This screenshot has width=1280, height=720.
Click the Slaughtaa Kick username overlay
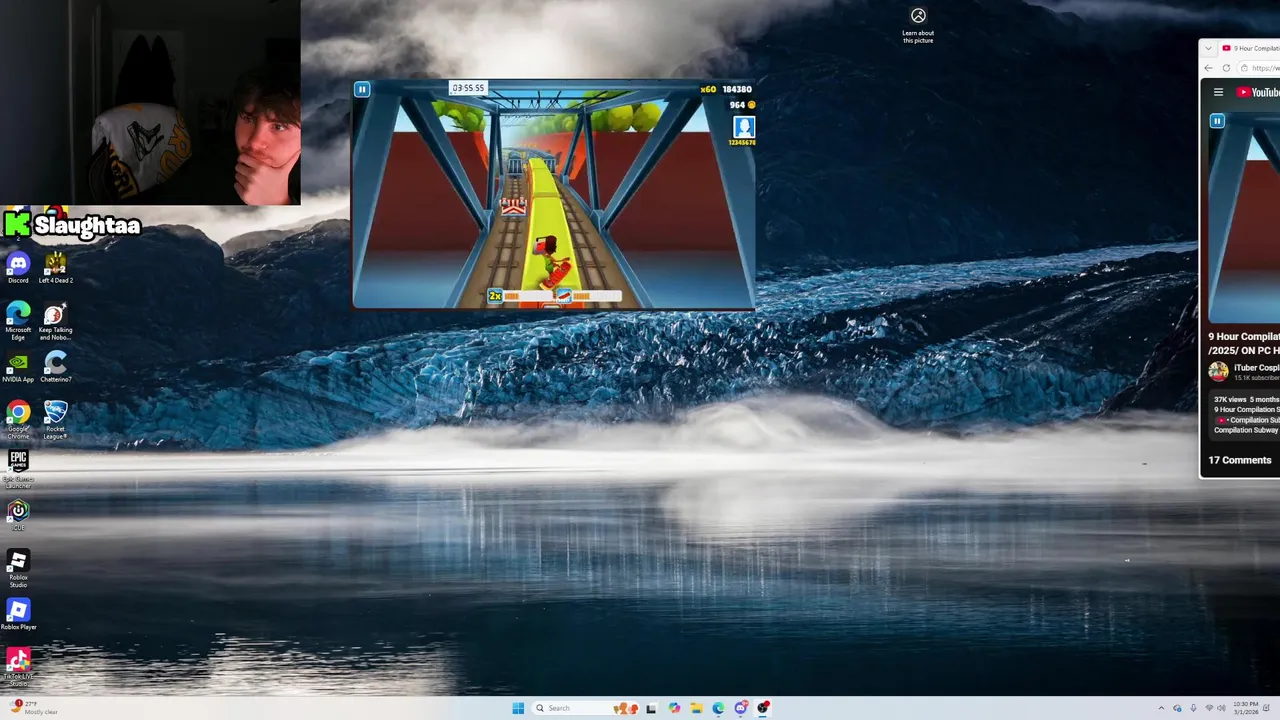pyautogui.click(x=72, y=225)
